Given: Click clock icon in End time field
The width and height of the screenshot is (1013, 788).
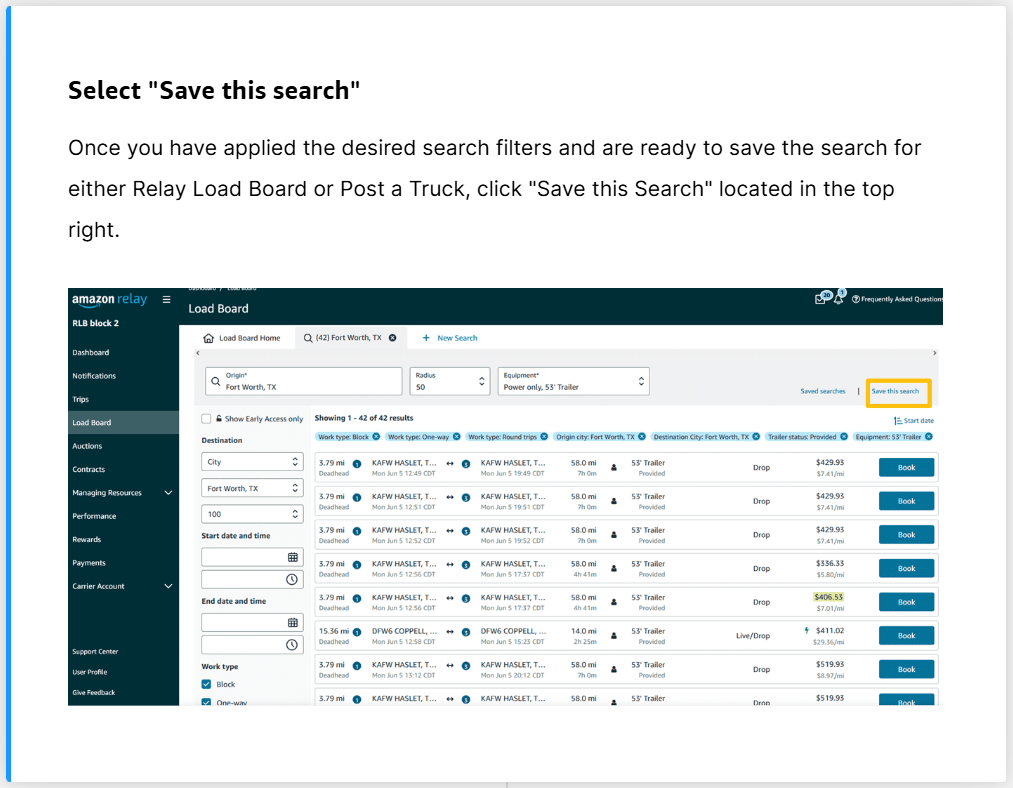Looking at the screenshot, I should (292, 645).
